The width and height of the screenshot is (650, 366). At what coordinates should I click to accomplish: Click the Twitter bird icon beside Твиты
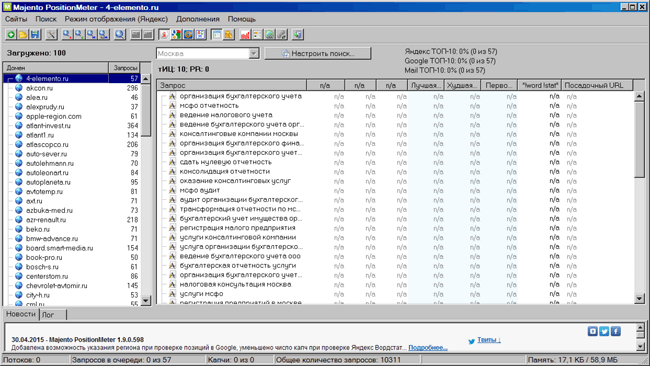pyautogui.click(x=471, y=341)
